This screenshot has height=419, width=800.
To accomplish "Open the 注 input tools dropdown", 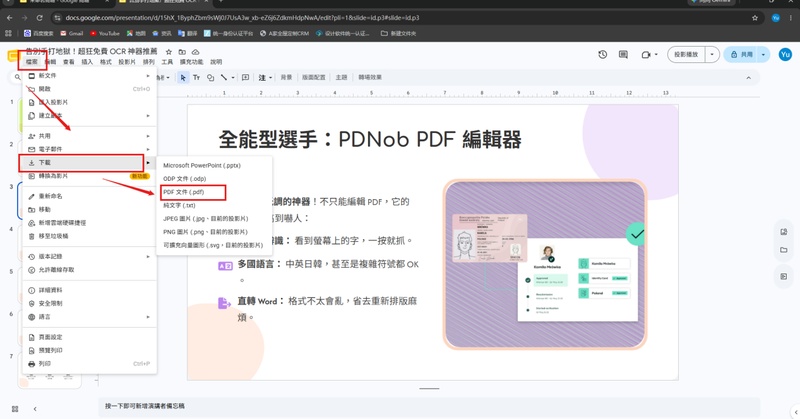I will (265, 78).
